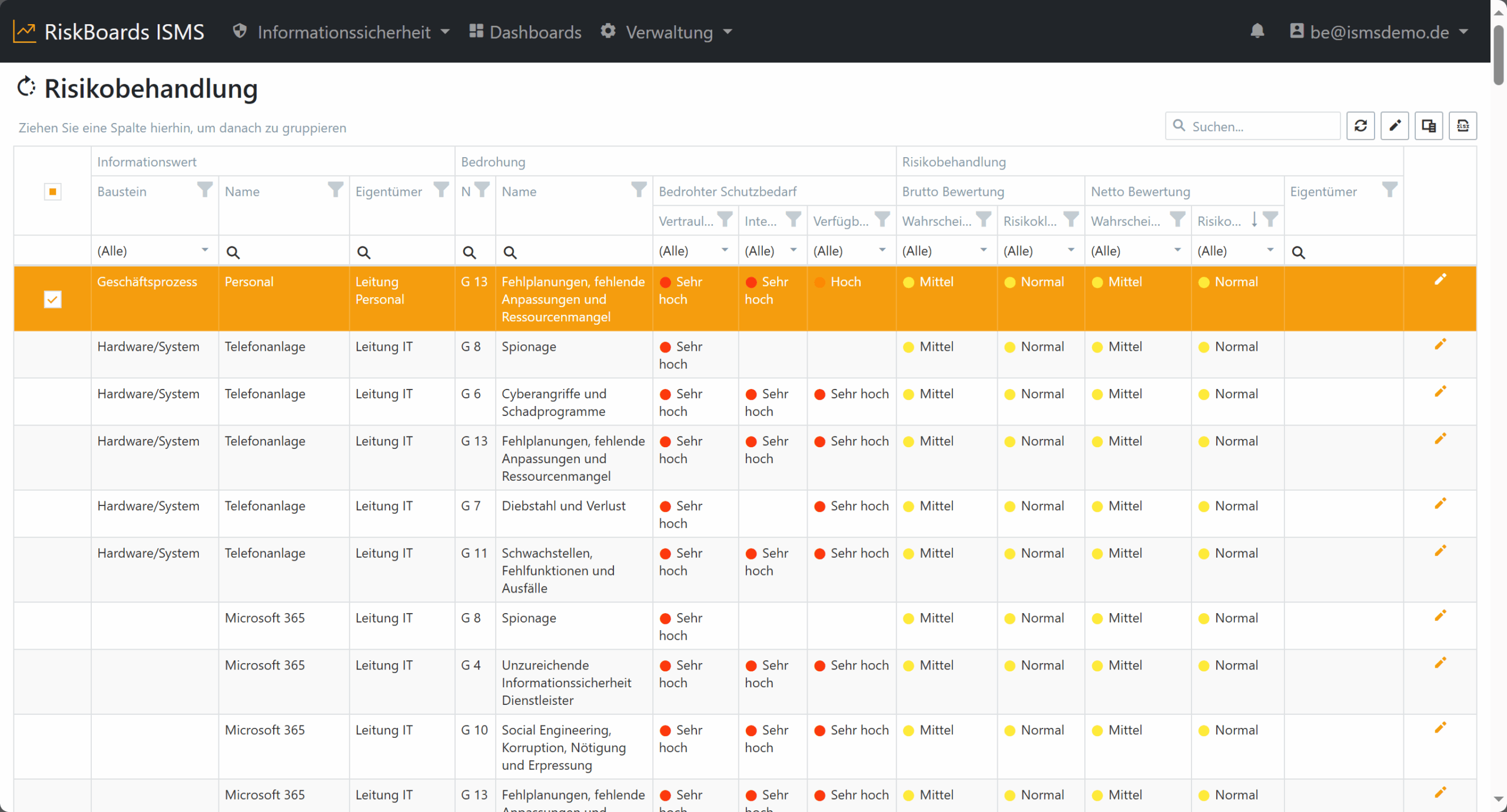
Task: Expand the Verfügb... (Alle) filter dropdown
Action: [x=851, y=251]
